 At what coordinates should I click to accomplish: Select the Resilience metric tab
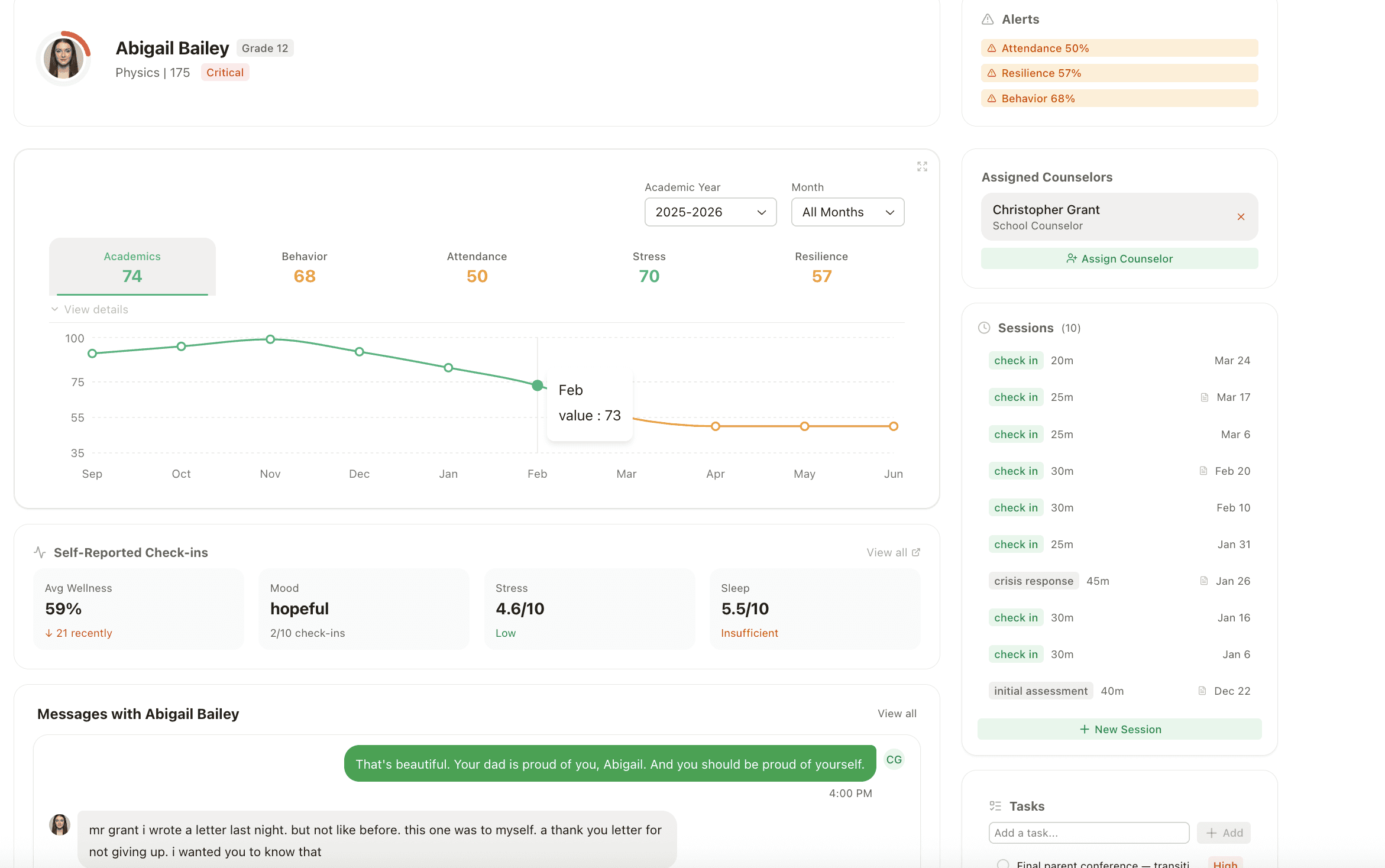click(x=821, y=267)
